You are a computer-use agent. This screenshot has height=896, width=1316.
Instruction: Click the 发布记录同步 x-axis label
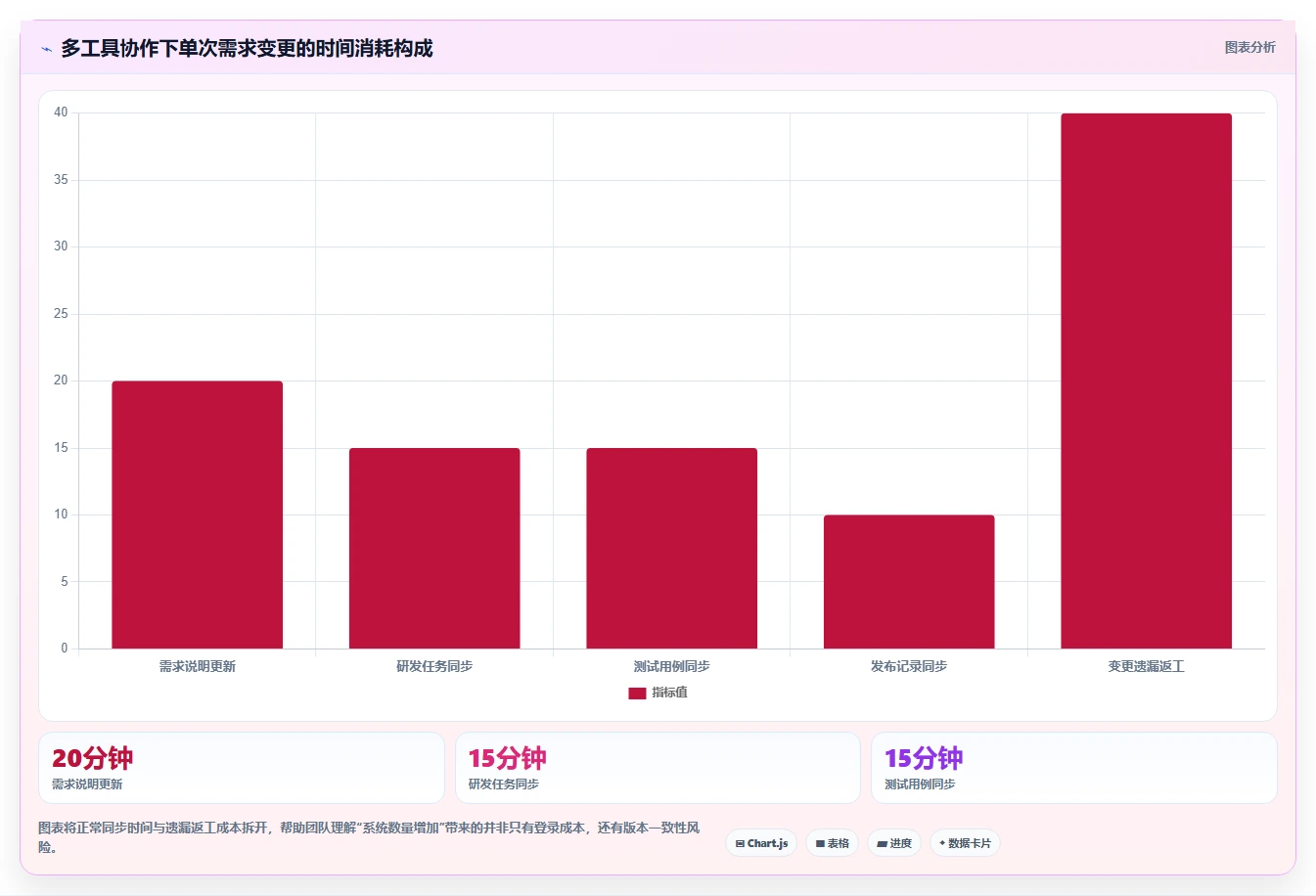pos(909,666)
